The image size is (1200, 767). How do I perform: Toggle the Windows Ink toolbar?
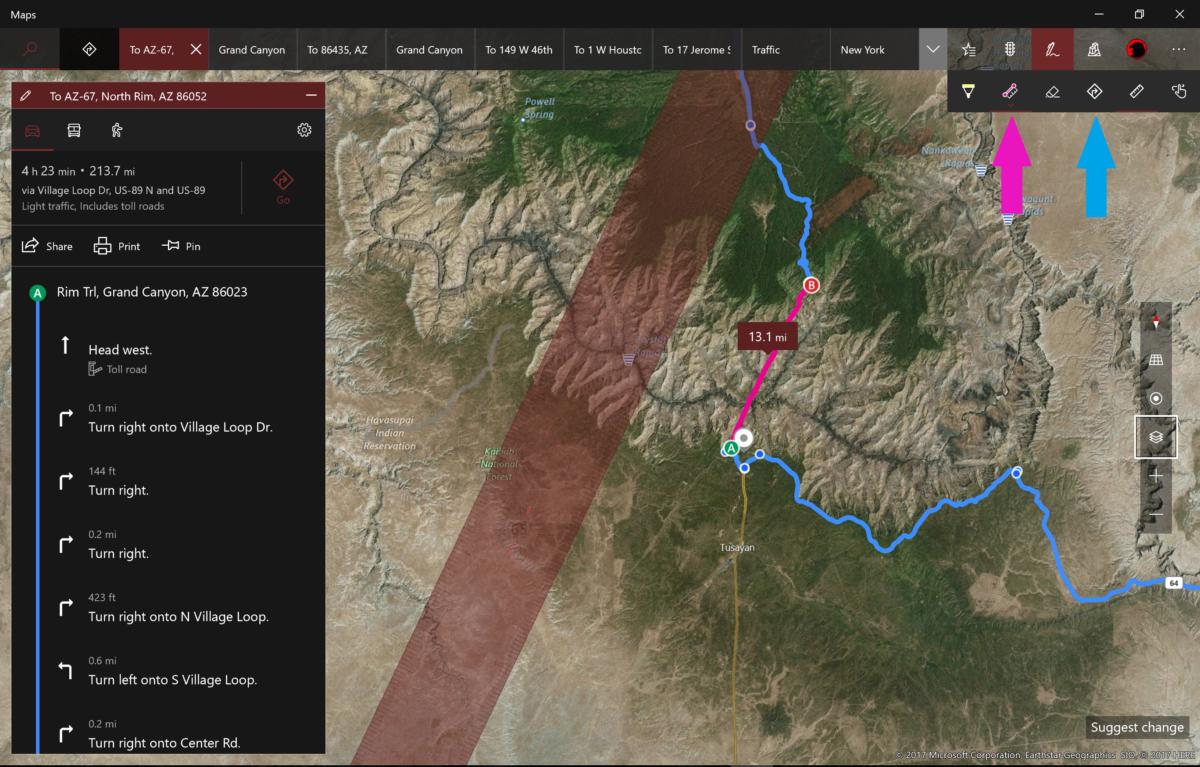coord(1052,49)
